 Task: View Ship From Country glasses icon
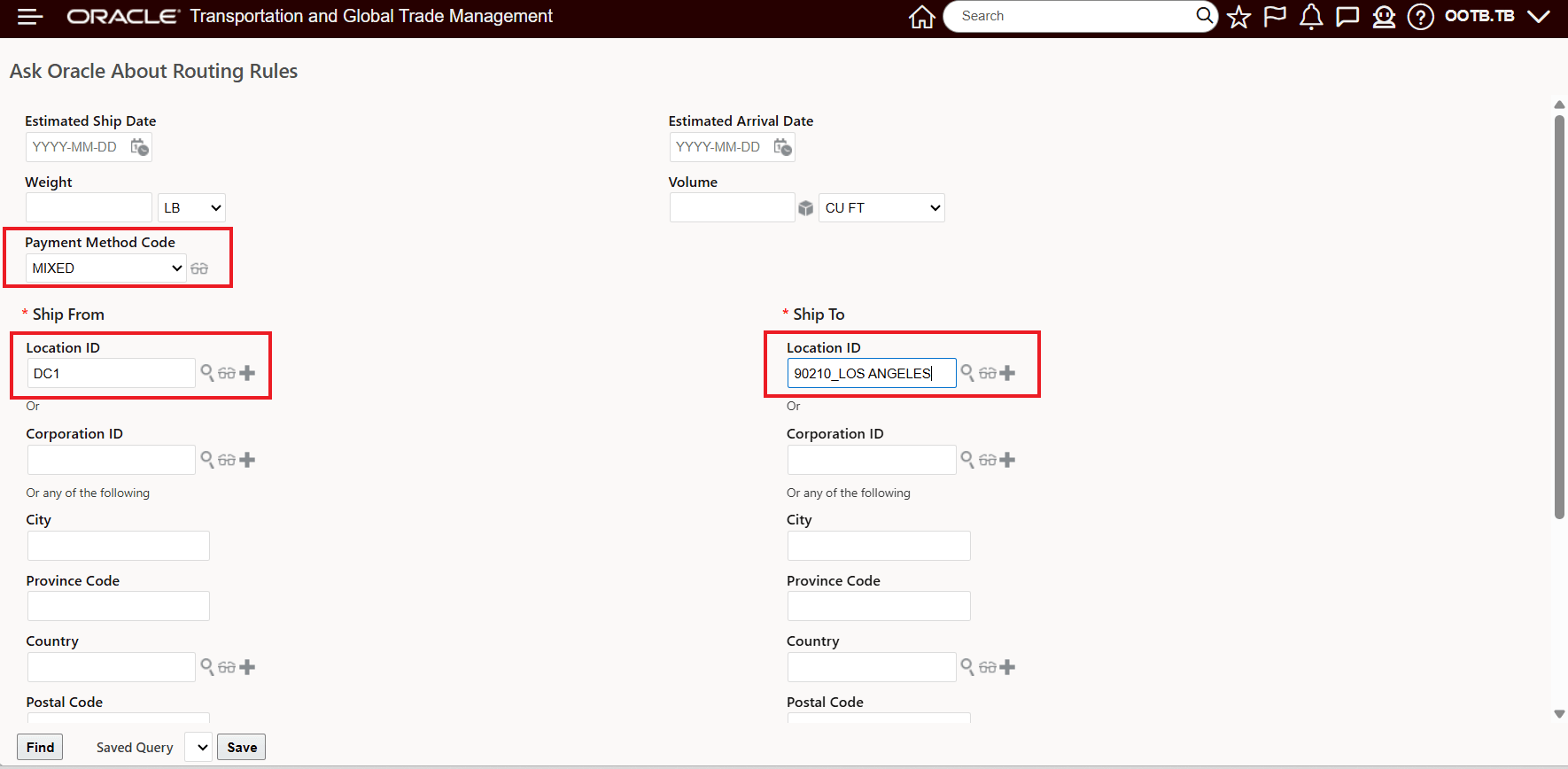pyautogui.click(x=227, y=667)
